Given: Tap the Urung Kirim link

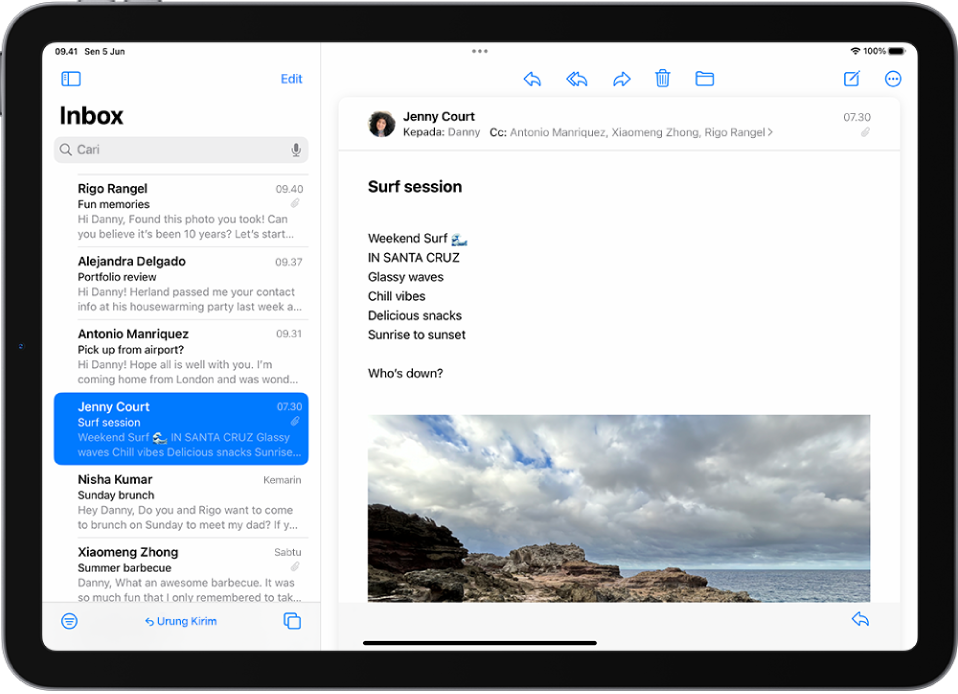Looking at the screenshot, I should pyautogui.click(x=181, y=621).
